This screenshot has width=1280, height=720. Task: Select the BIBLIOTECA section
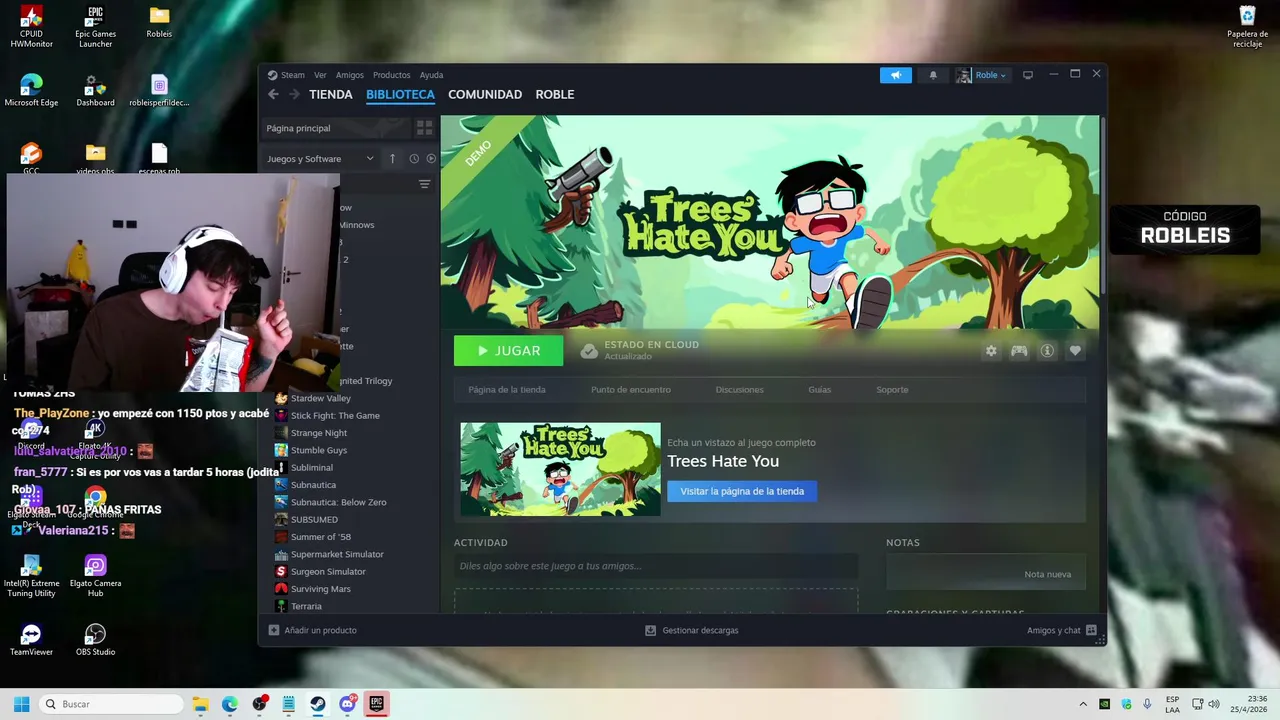[400, 94]
